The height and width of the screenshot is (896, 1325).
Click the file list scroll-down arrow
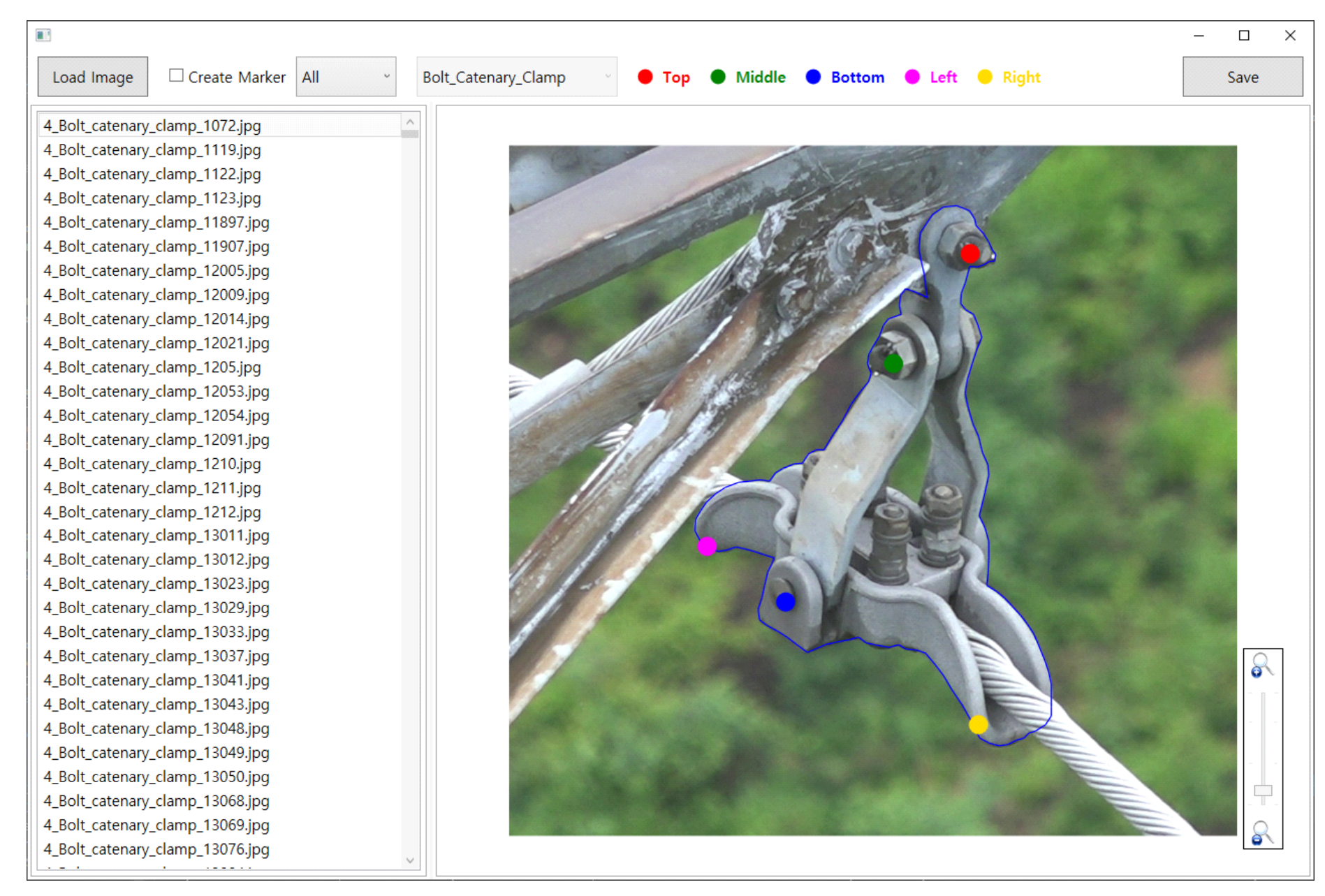410,860
